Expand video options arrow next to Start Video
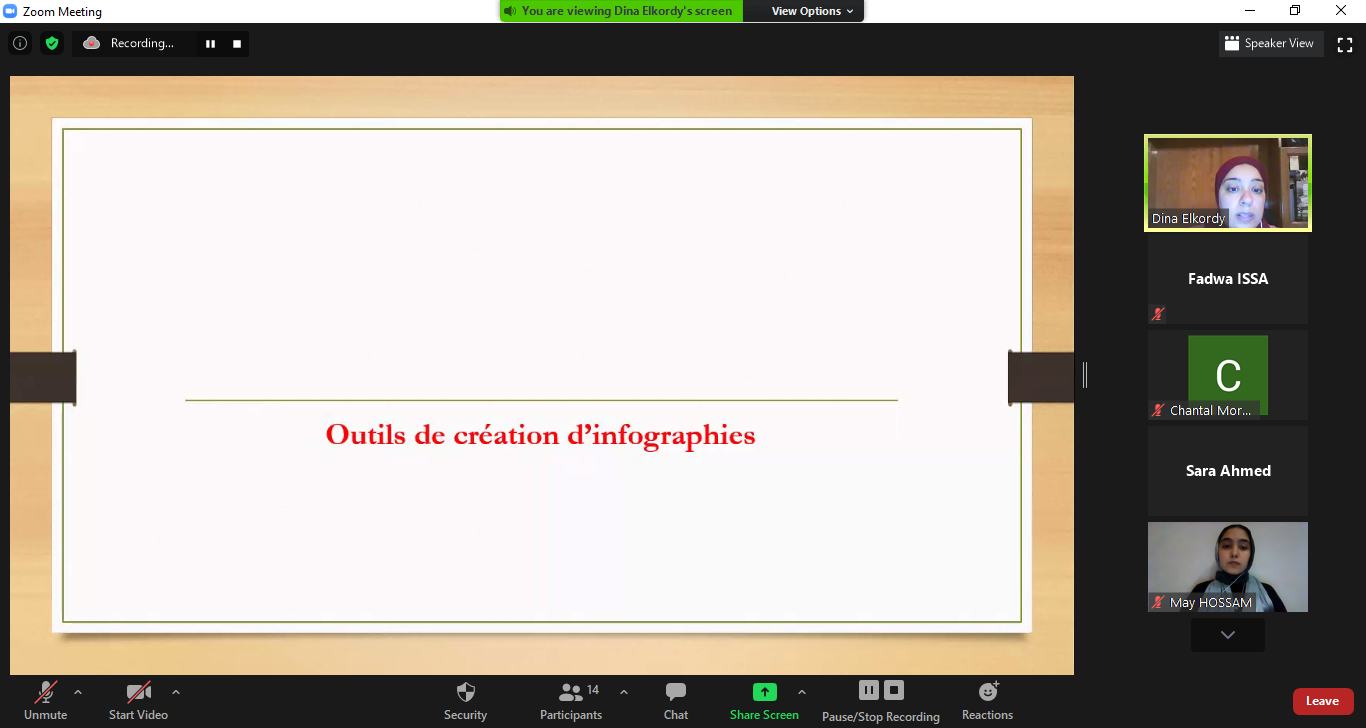1366x728 pixels. click(176, 692)
